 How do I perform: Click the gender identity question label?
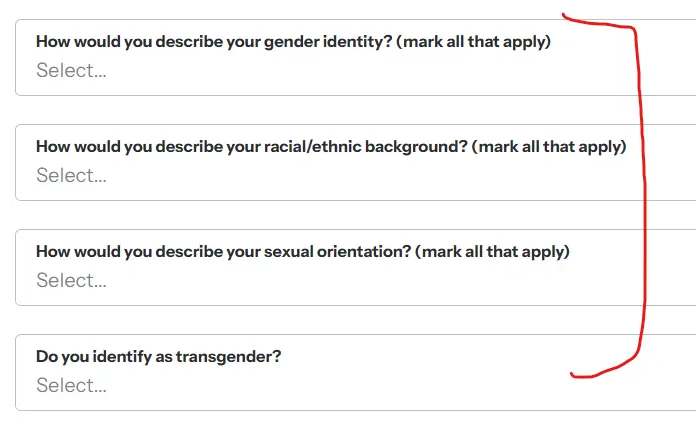293,42
